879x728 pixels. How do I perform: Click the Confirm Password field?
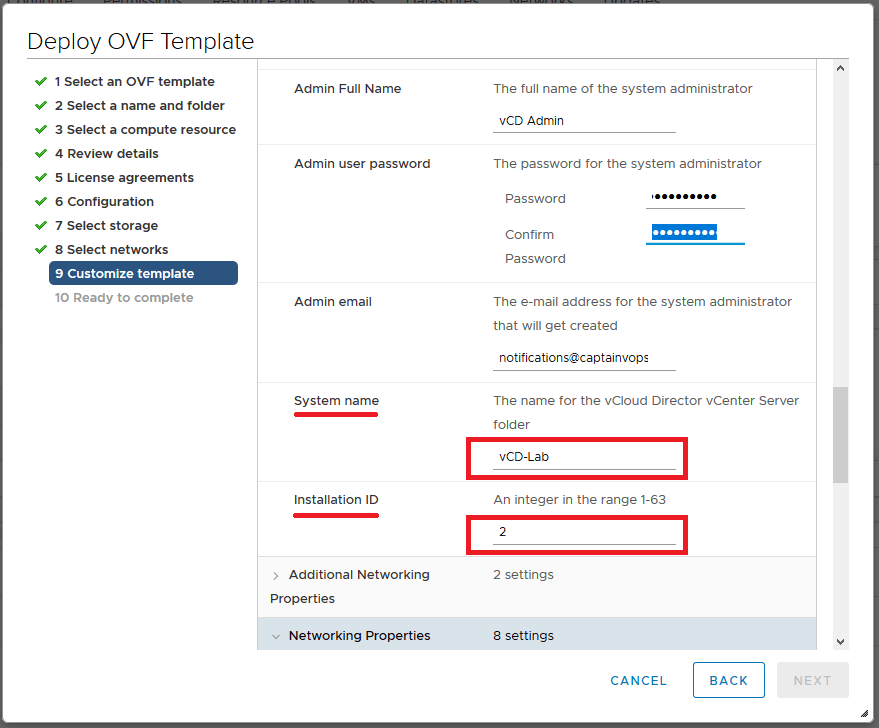click(x=695, y=234)
